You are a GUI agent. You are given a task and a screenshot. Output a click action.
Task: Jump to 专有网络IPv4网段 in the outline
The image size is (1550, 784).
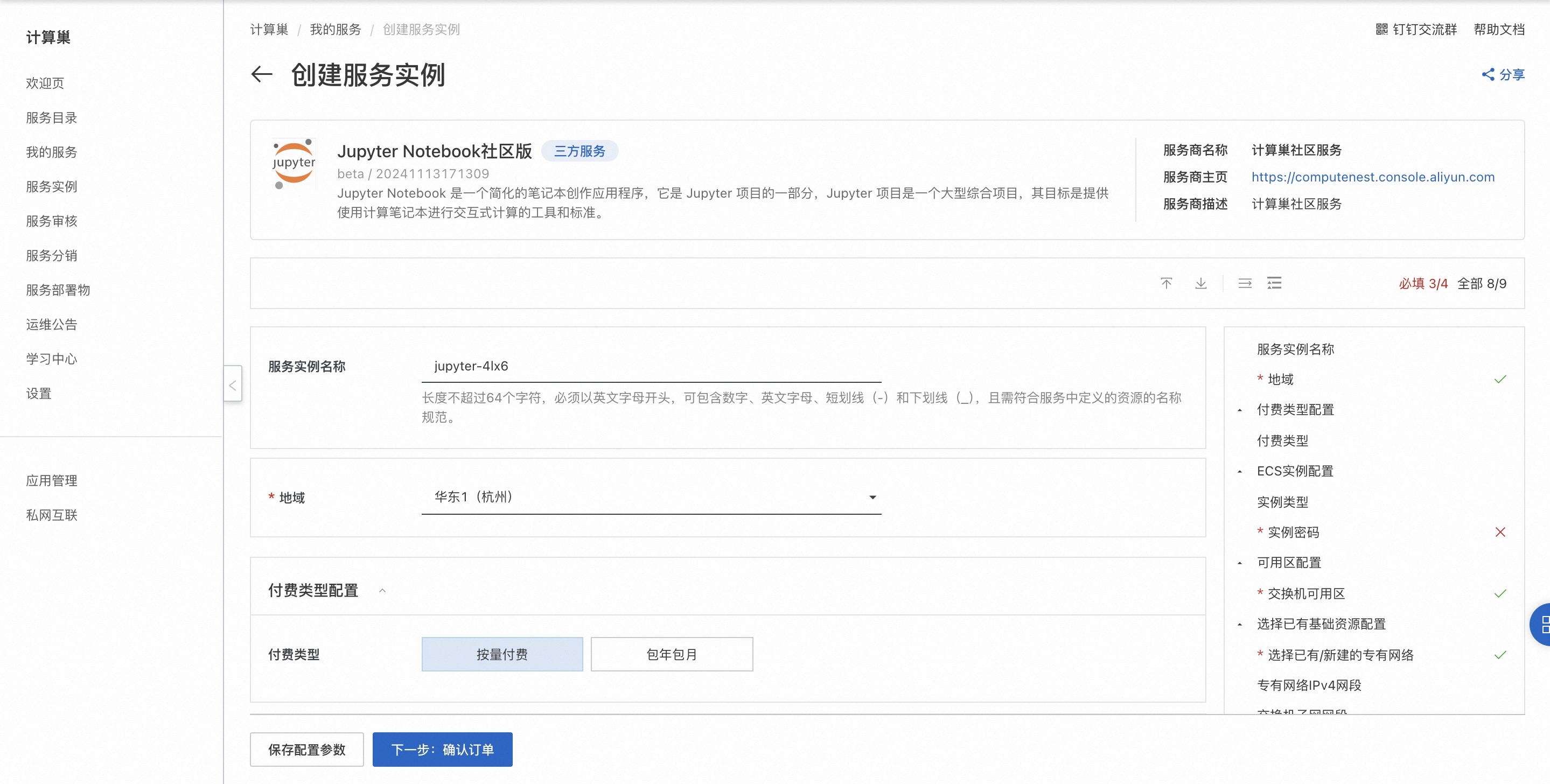click(x=1309, y=685)
